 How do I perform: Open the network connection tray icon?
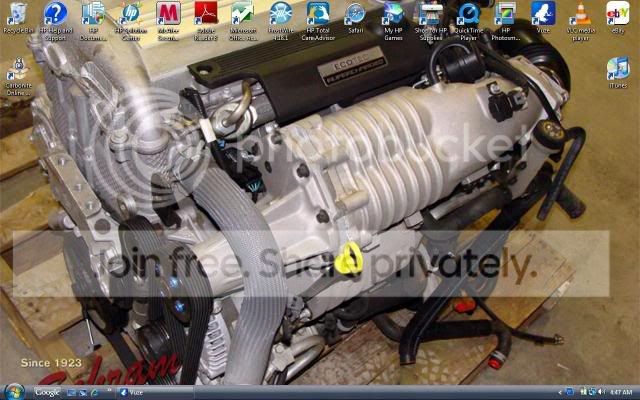(592, 393)
